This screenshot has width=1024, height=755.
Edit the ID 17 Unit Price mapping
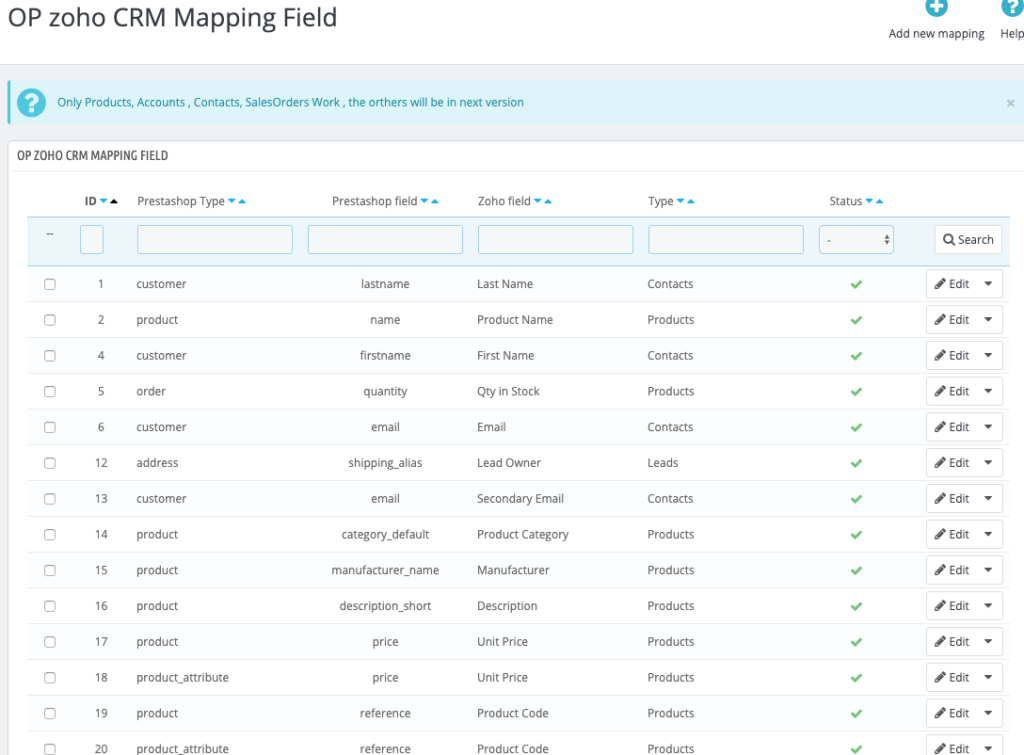[952, 642]
